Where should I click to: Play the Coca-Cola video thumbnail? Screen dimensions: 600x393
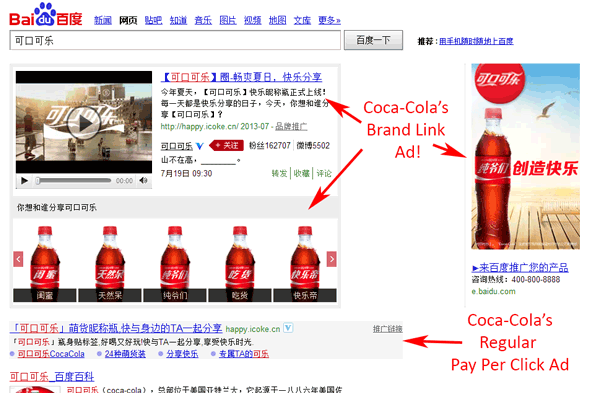click(84, 122)
